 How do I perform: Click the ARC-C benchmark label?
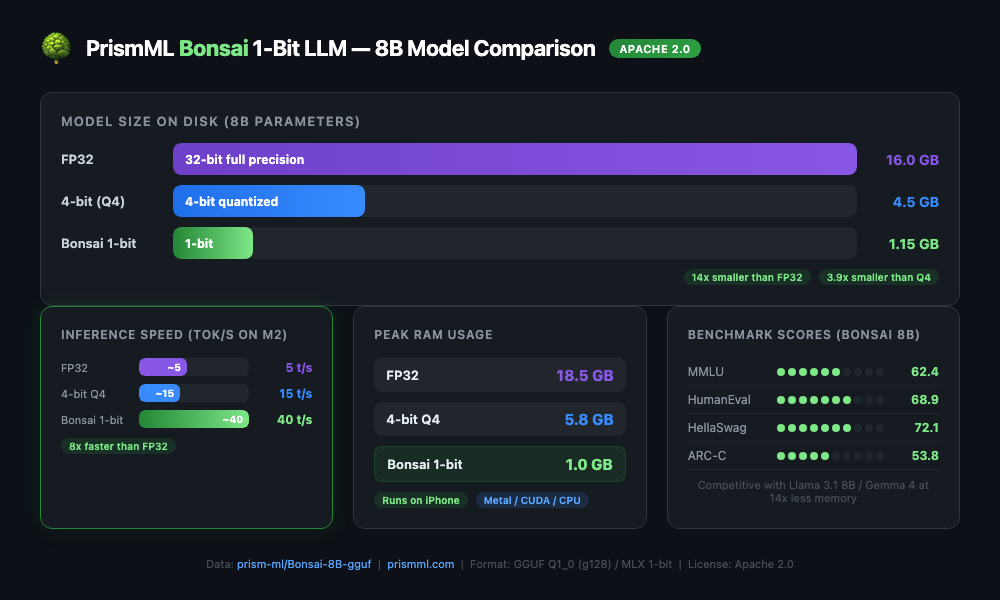[707, 456]
